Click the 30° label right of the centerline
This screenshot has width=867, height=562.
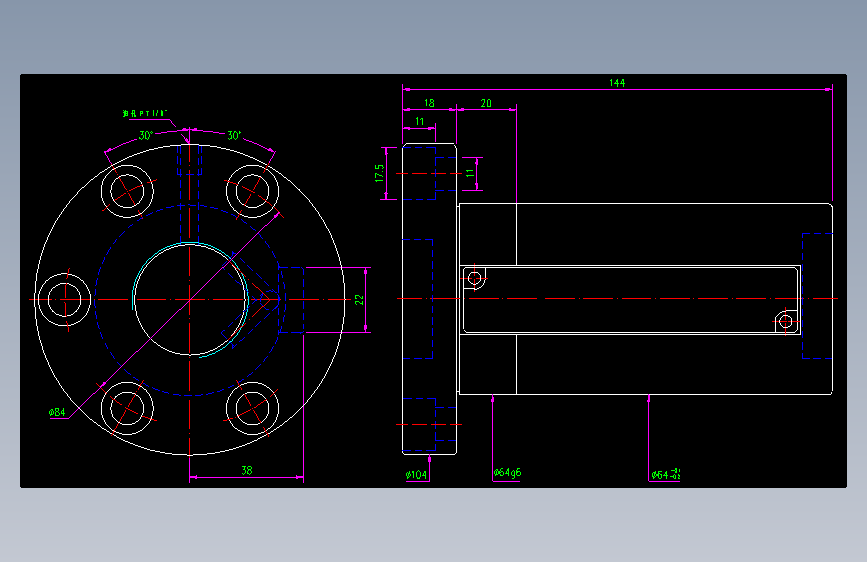click(234, 136)
